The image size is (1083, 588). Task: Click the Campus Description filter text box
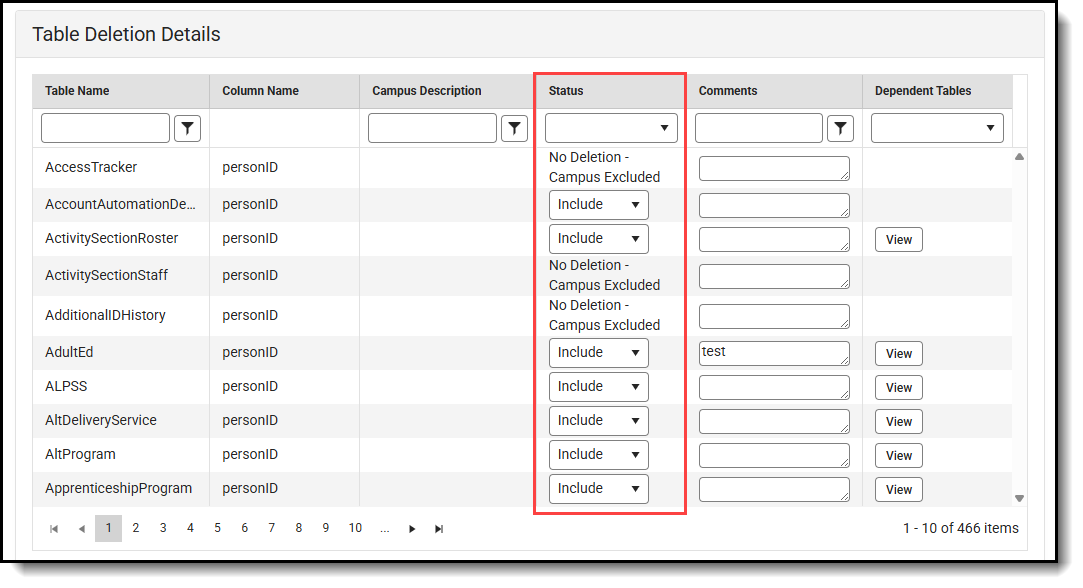(x=432, y=128)
